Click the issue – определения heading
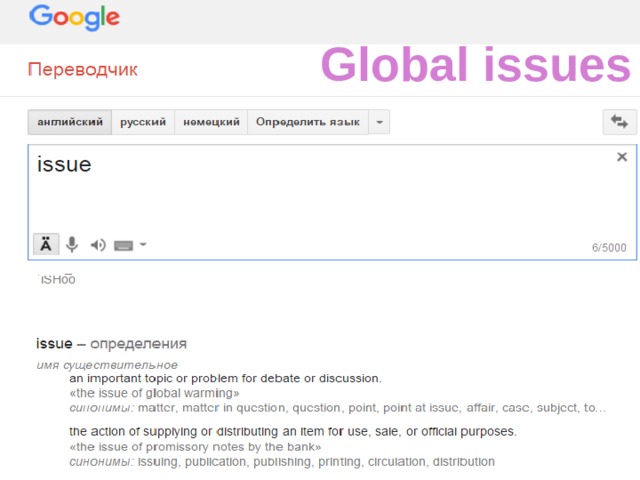The width and height of the screenshot is (640, 480). point(111,344)
